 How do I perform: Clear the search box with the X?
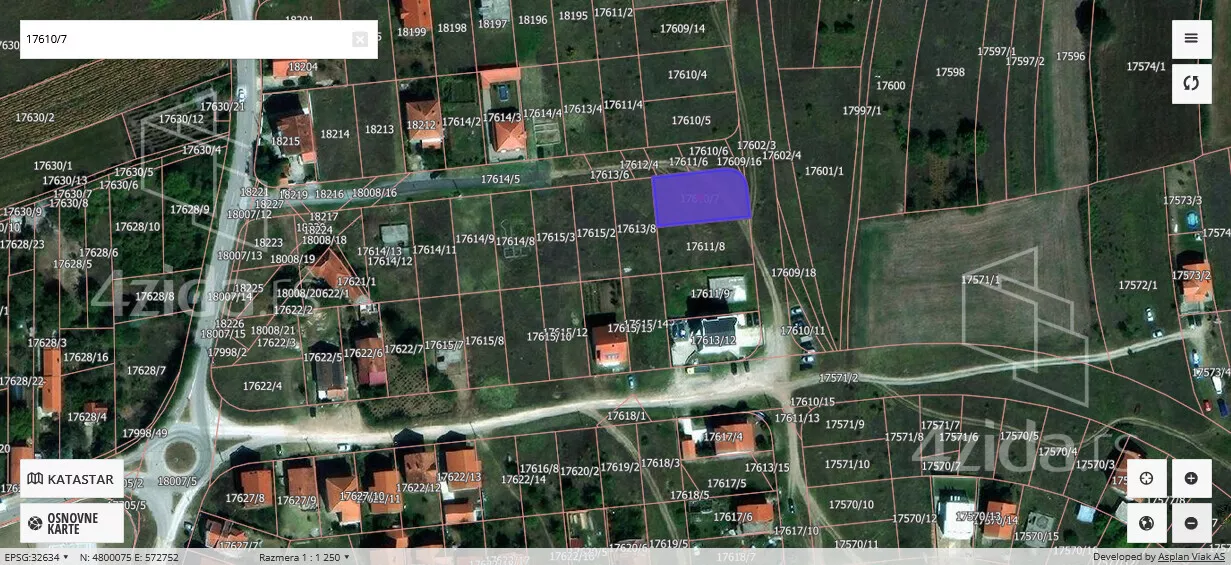tap(360, 40)
